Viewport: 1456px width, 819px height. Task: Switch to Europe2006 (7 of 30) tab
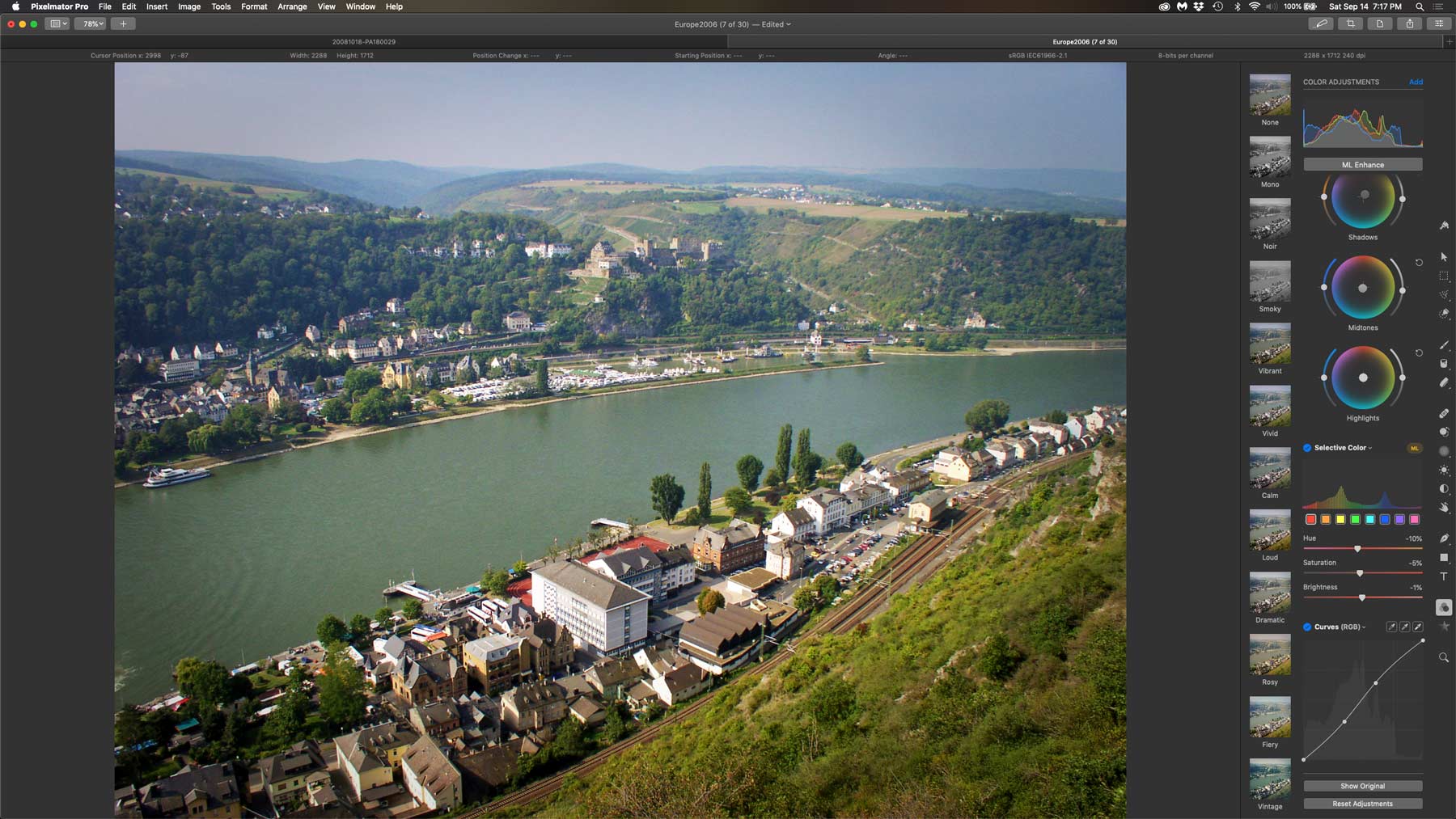1085,42
